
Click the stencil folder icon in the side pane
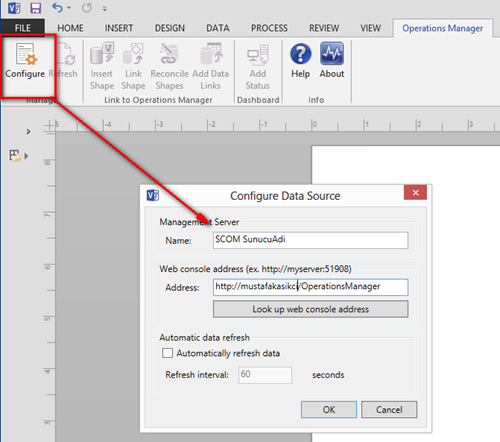[15, 155]
